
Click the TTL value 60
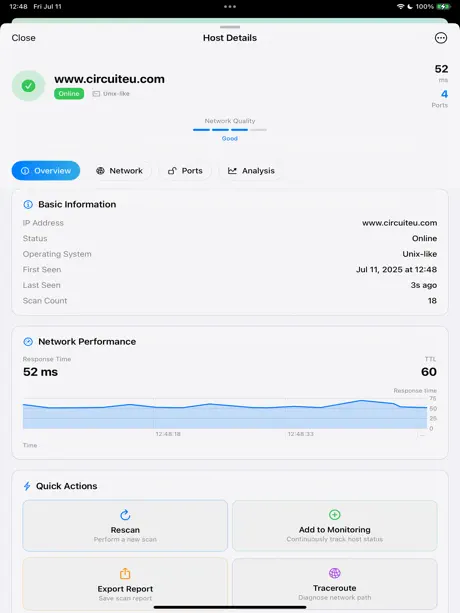429,372
